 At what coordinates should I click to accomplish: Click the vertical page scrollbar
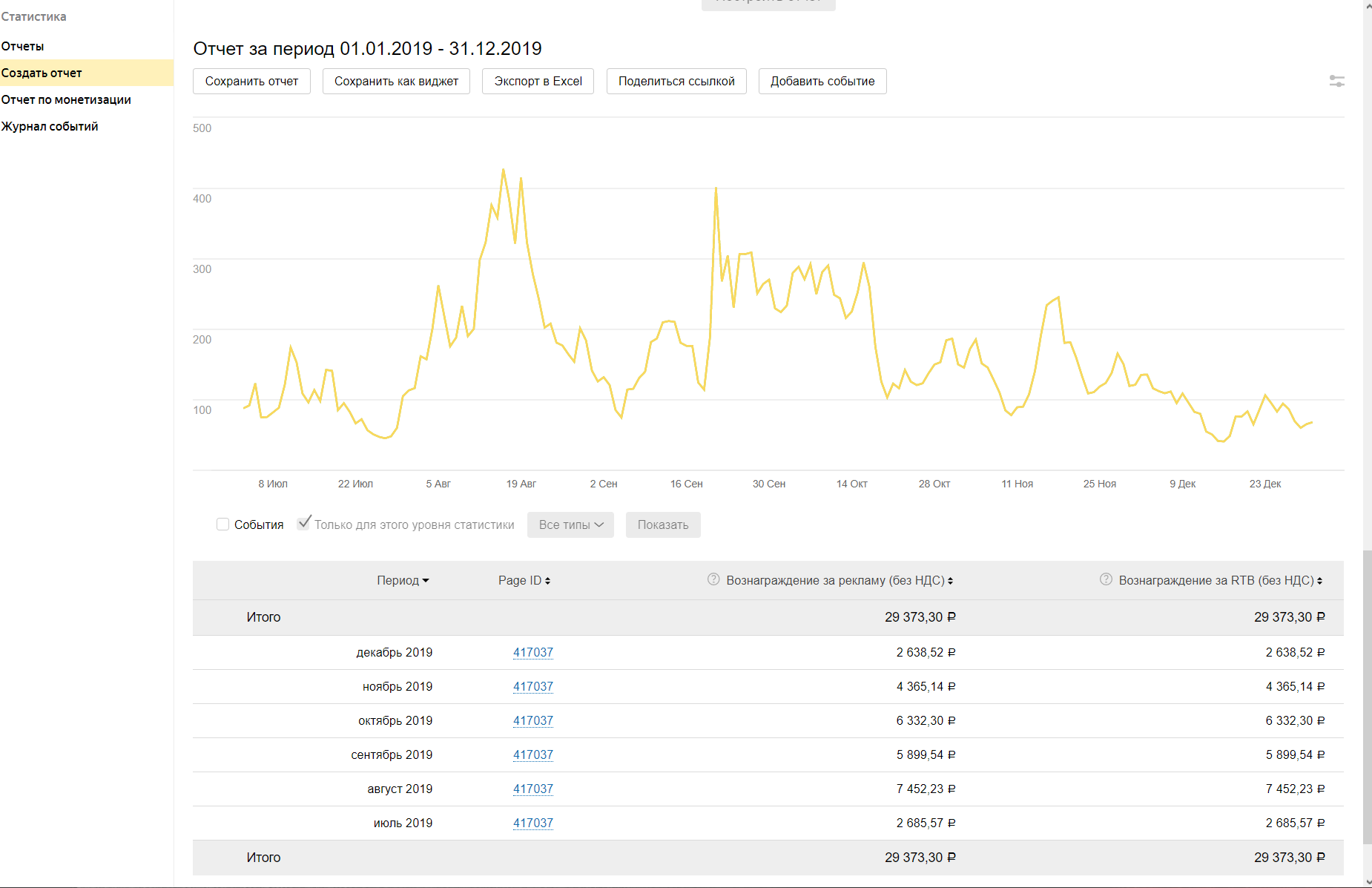(x=1367, y=697)
